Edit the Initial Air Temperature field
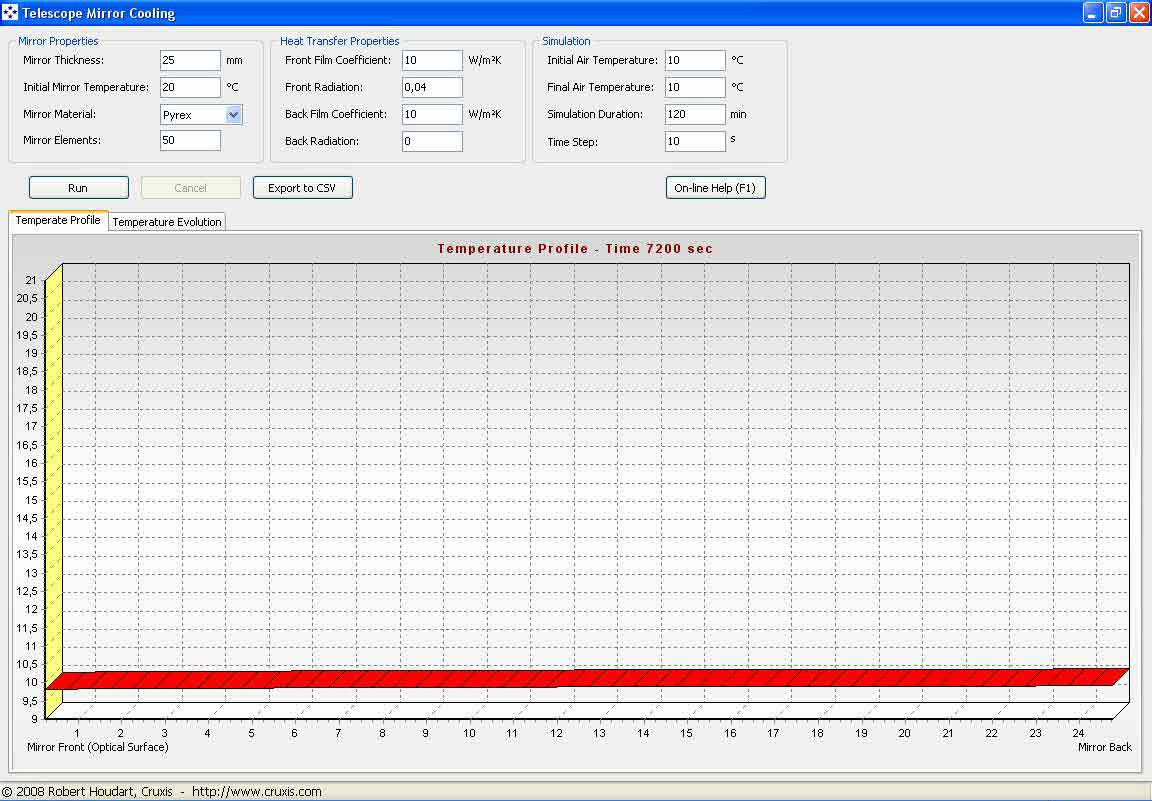The width and height of the screenshot is (1152, 801). [695, 61]
